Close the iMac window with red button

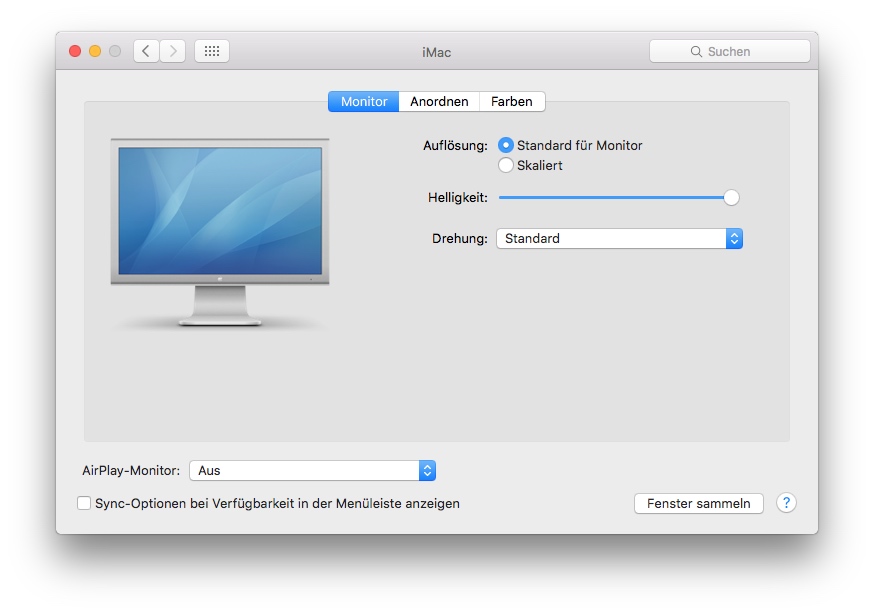click(75, 51)
